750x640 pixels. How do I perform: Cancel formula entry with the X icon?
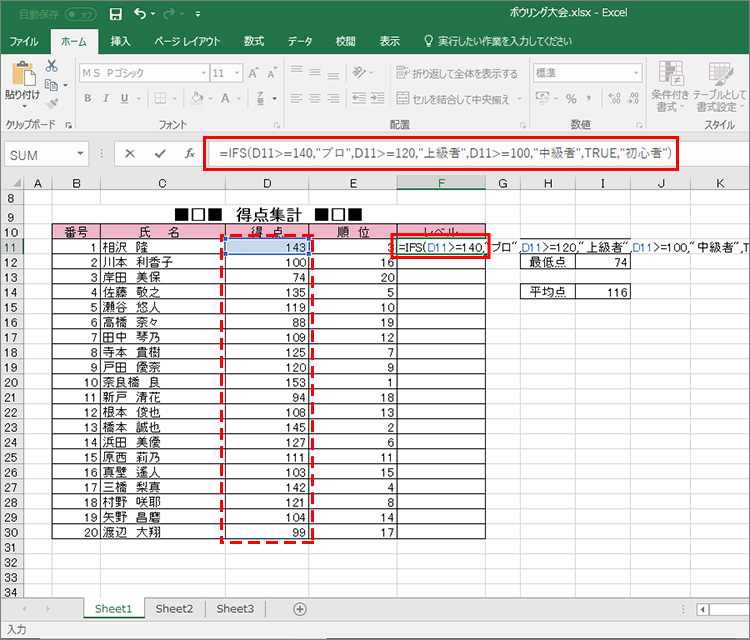[x=129, y=154]
